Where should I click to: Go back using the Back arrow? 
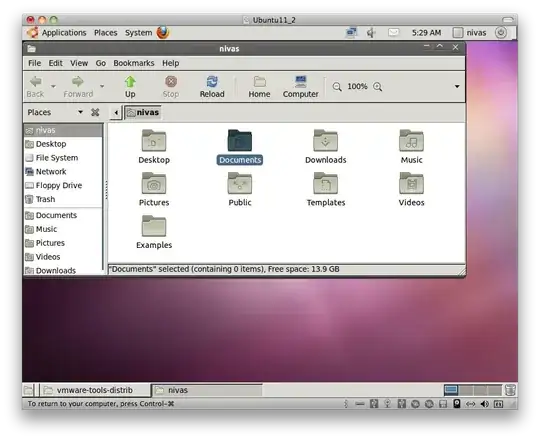(35, 87)
